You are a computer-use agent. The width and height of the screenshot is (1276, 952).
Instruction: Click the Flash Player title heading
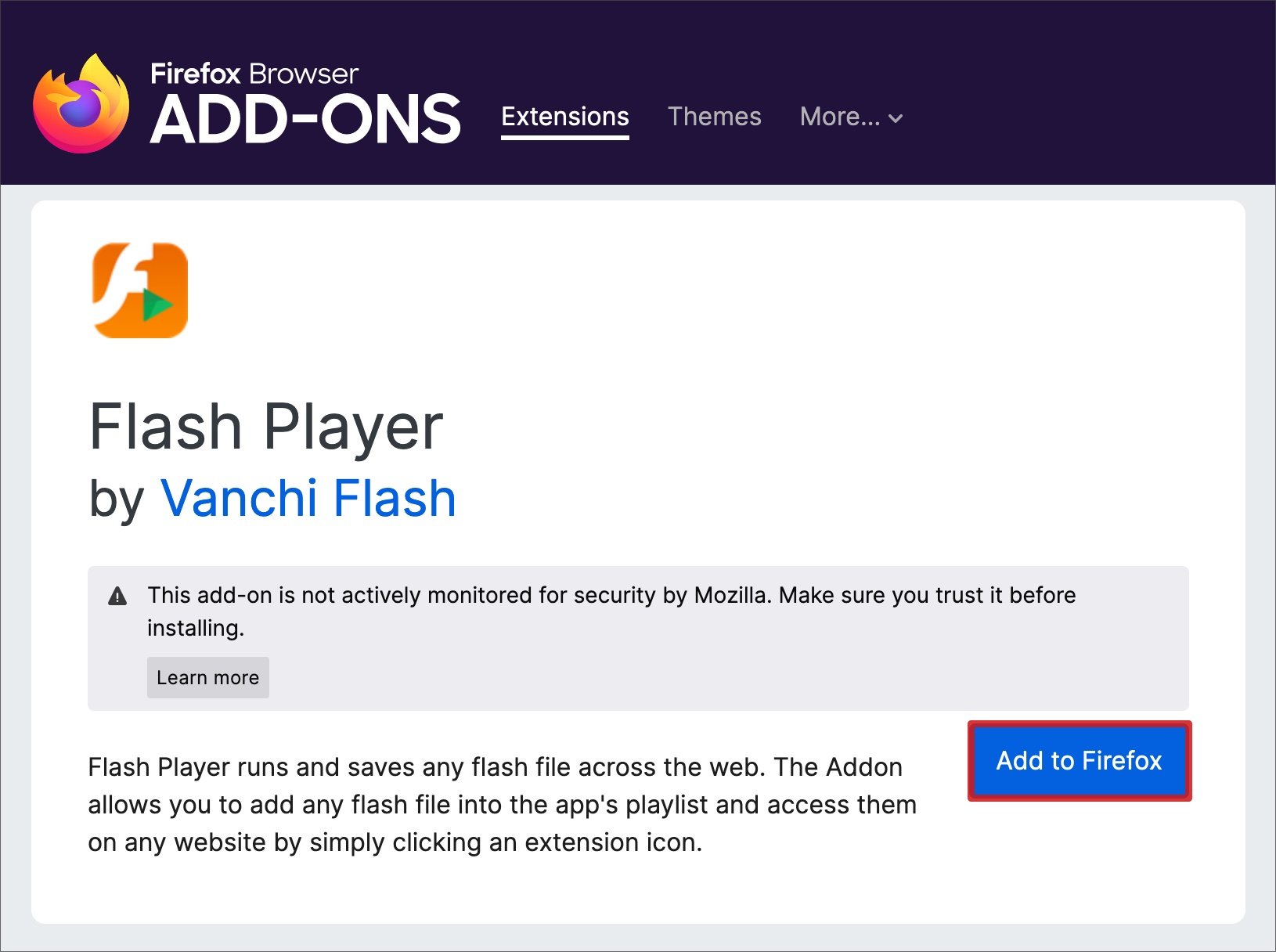click(268, 425)
